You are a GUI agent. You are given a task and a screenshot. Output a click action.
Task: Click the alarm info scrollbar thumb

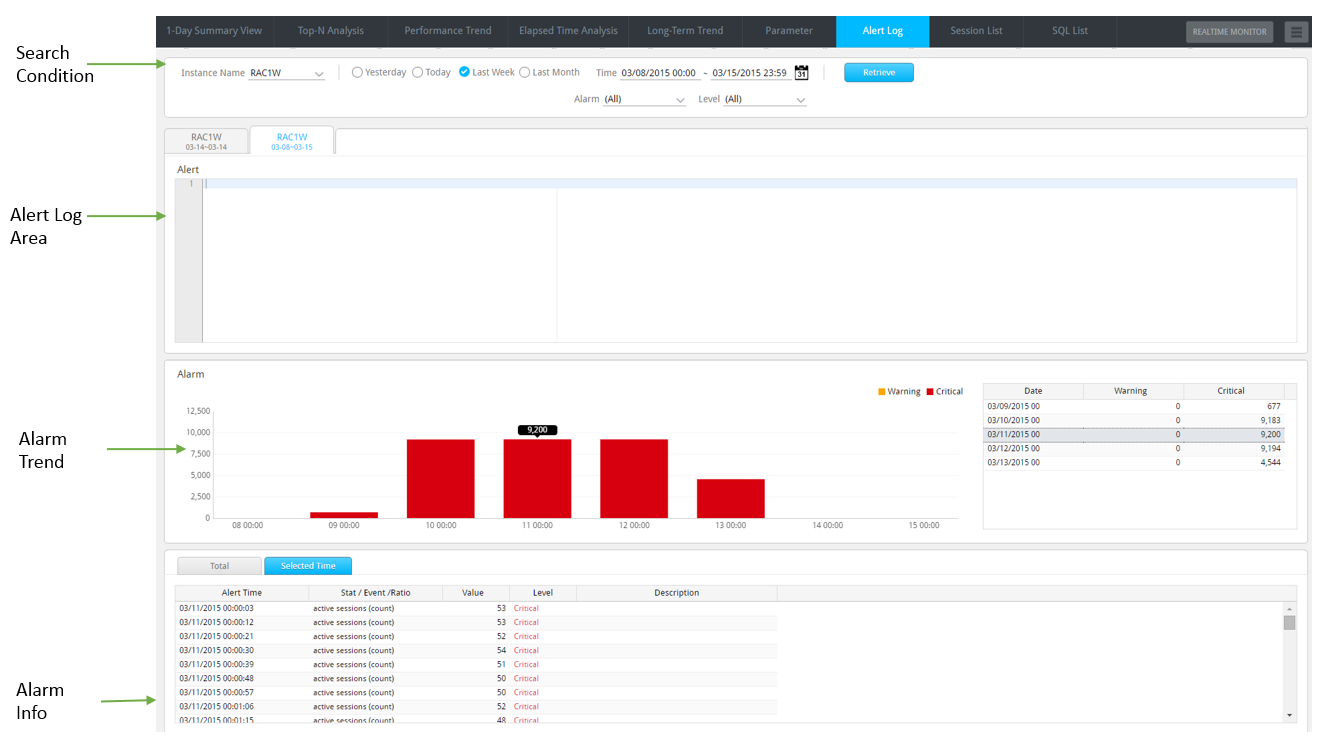pos(1290,623)
